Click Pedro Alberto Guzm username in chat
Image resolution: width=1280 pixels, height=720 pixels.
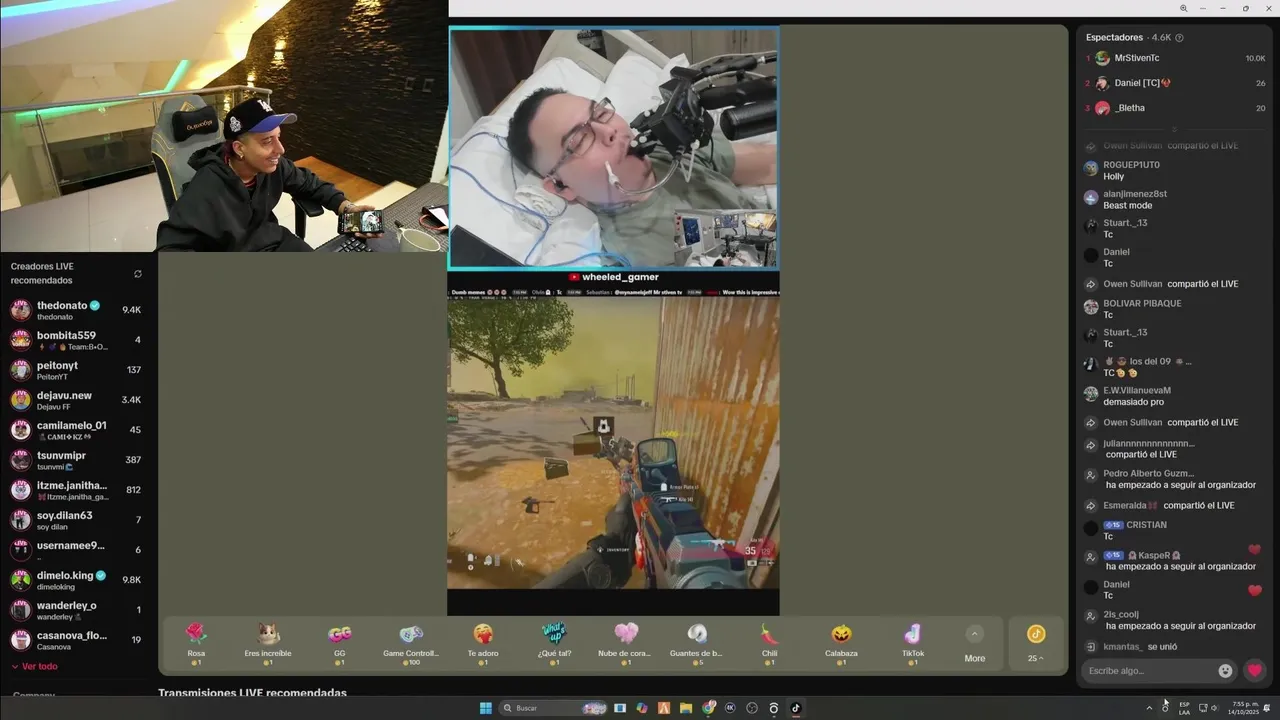pyautogui.click(x=1148, y=473)
